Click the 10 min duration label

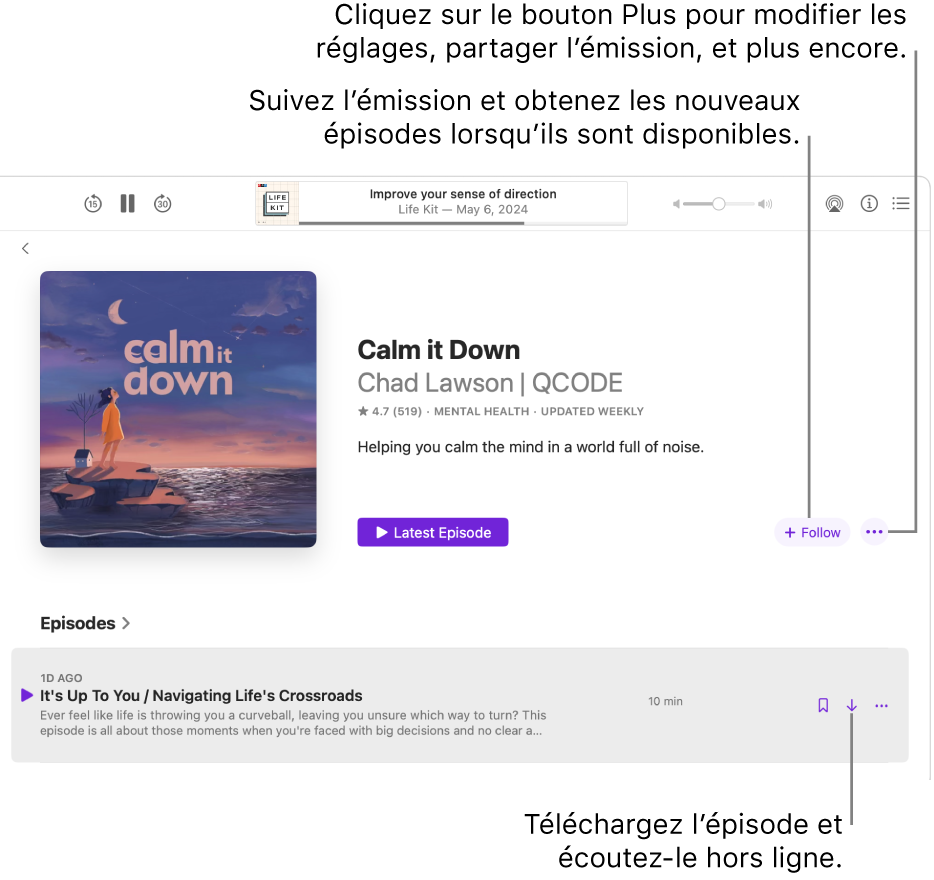665,701
